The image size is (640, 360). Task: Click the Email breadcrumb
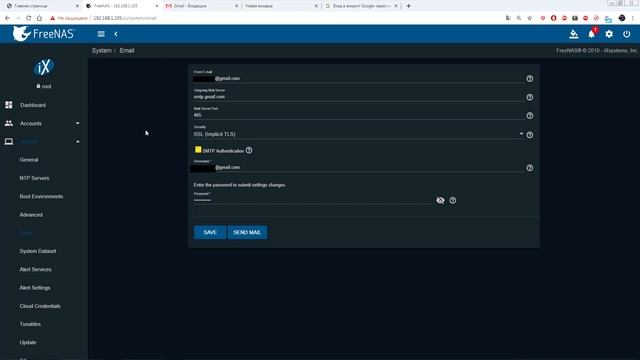[127, 51]
